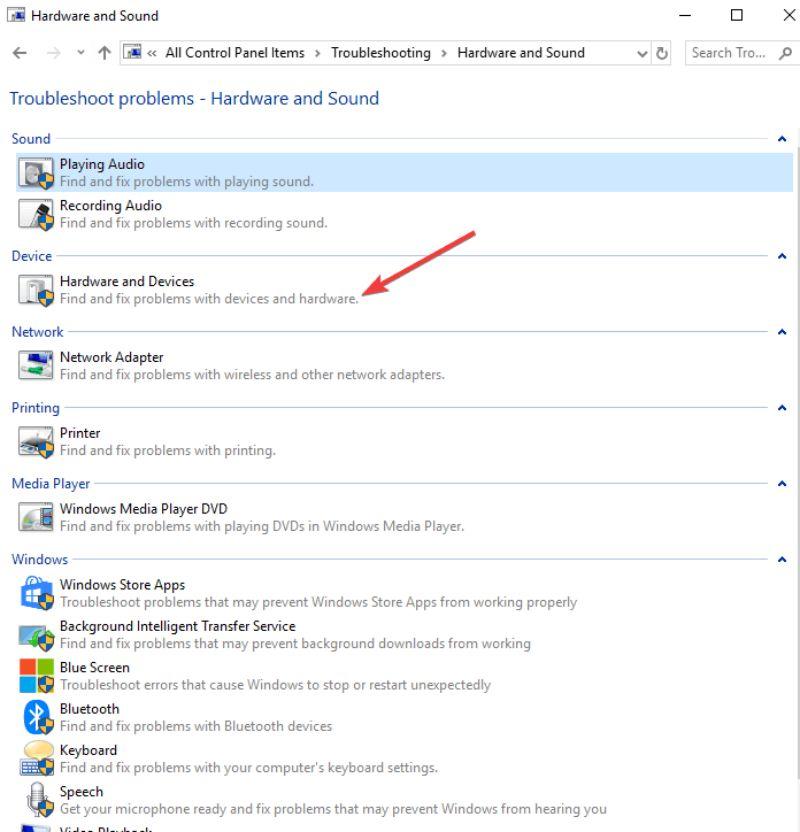Open the Printer troubleshooter icon
The height and width of the screenshot is (832, 800).
pyautogui.click(x=36, y=441)
